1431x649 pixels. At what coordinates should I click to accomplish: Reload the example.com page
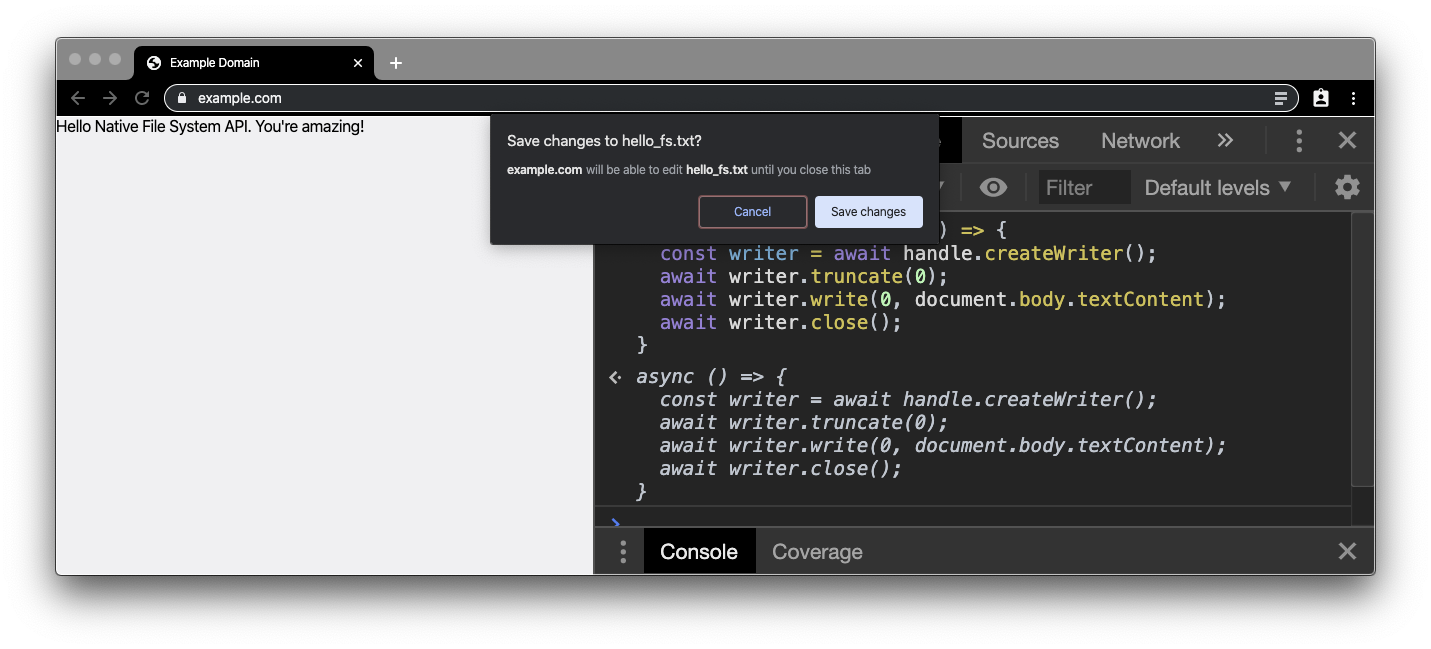[x=142, y=98]
